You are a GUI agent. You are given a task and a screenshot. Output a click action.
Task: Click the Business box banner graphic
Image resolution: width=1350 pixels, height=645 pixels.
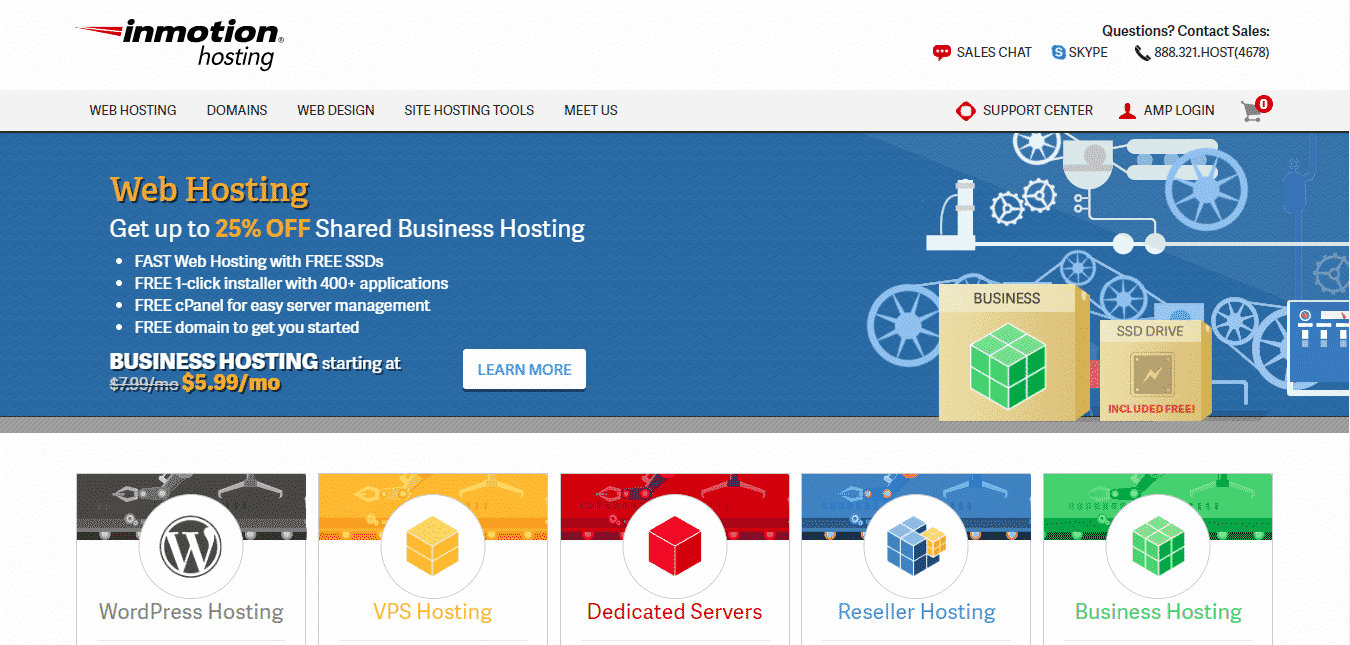[x=1012, y=350]
